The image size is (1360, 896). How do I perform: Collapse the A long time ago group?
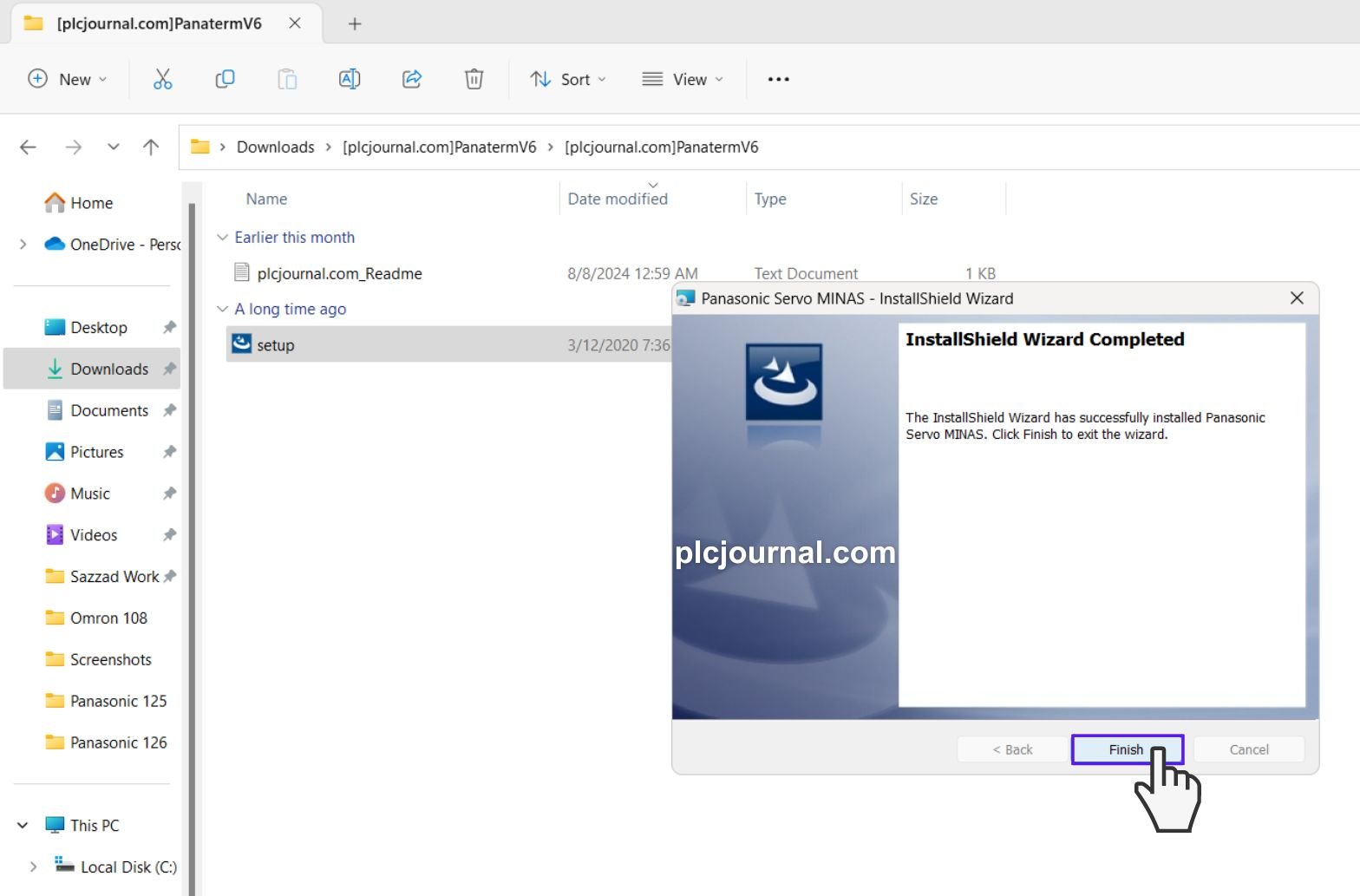[x=222, y=310]
